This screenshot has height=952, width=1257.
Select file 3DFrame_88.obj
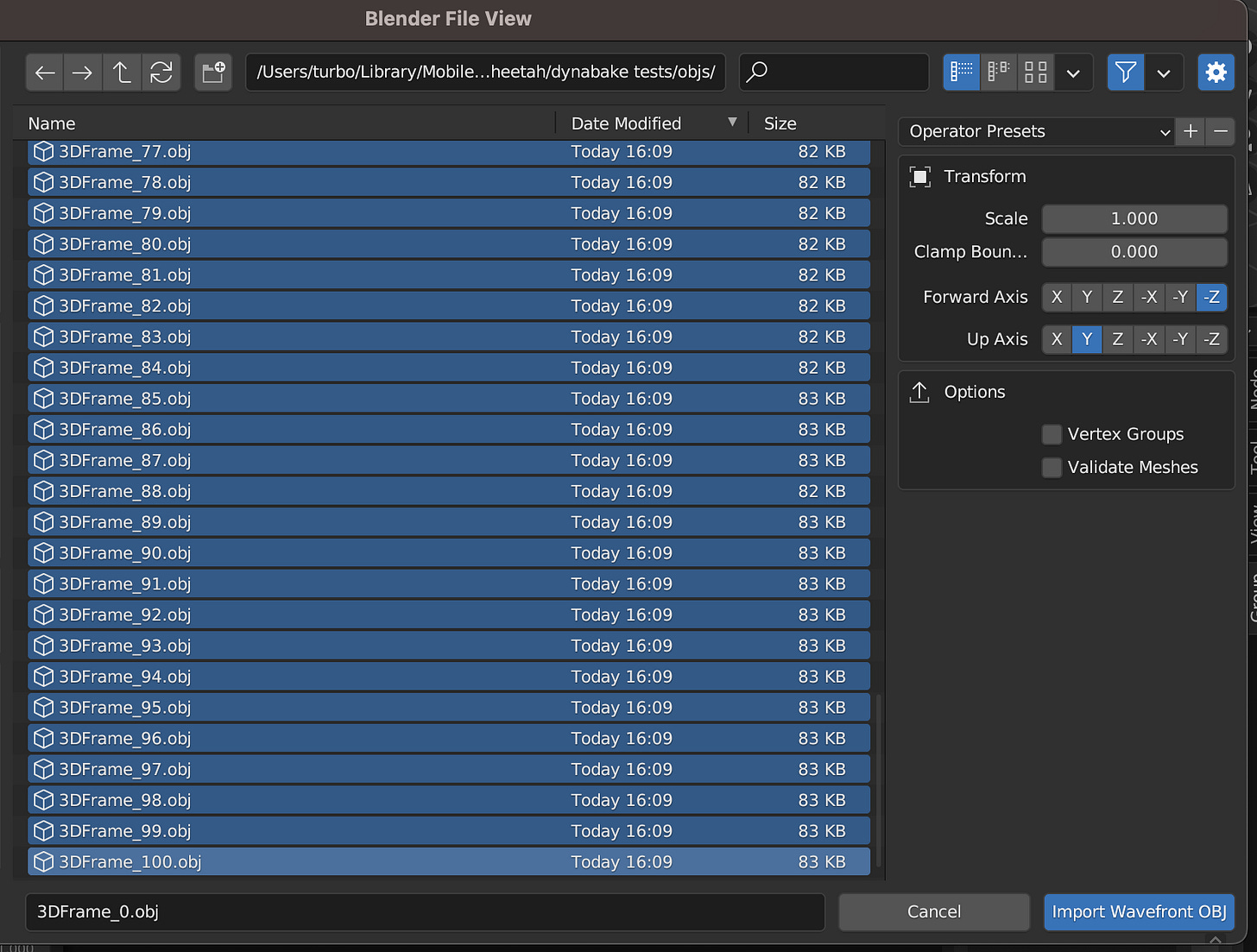tap(448, 491)
